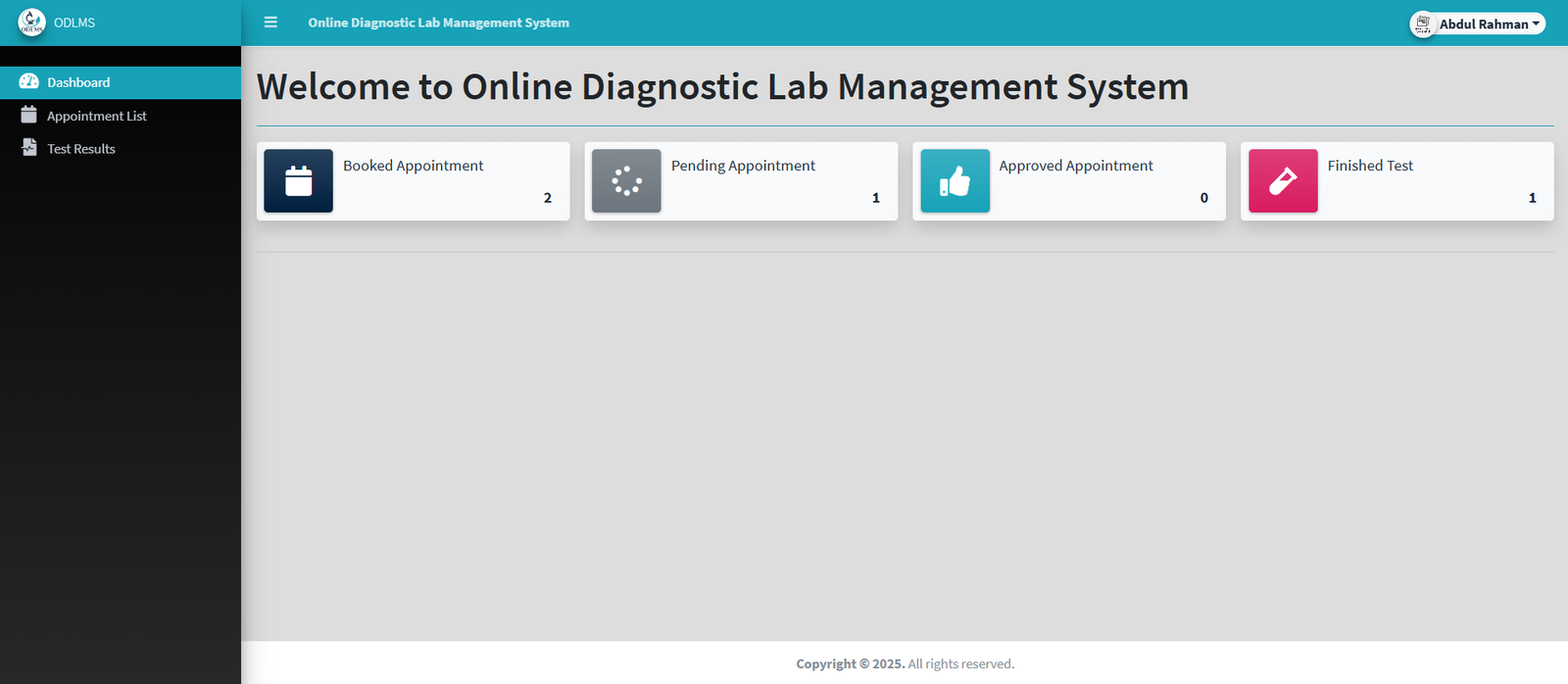Image resolution: width=1568 pixels, height=684 pixels.
Task: Click the Online Diagnostic Lab Management System navbar link
Action: tap(438, 23)
